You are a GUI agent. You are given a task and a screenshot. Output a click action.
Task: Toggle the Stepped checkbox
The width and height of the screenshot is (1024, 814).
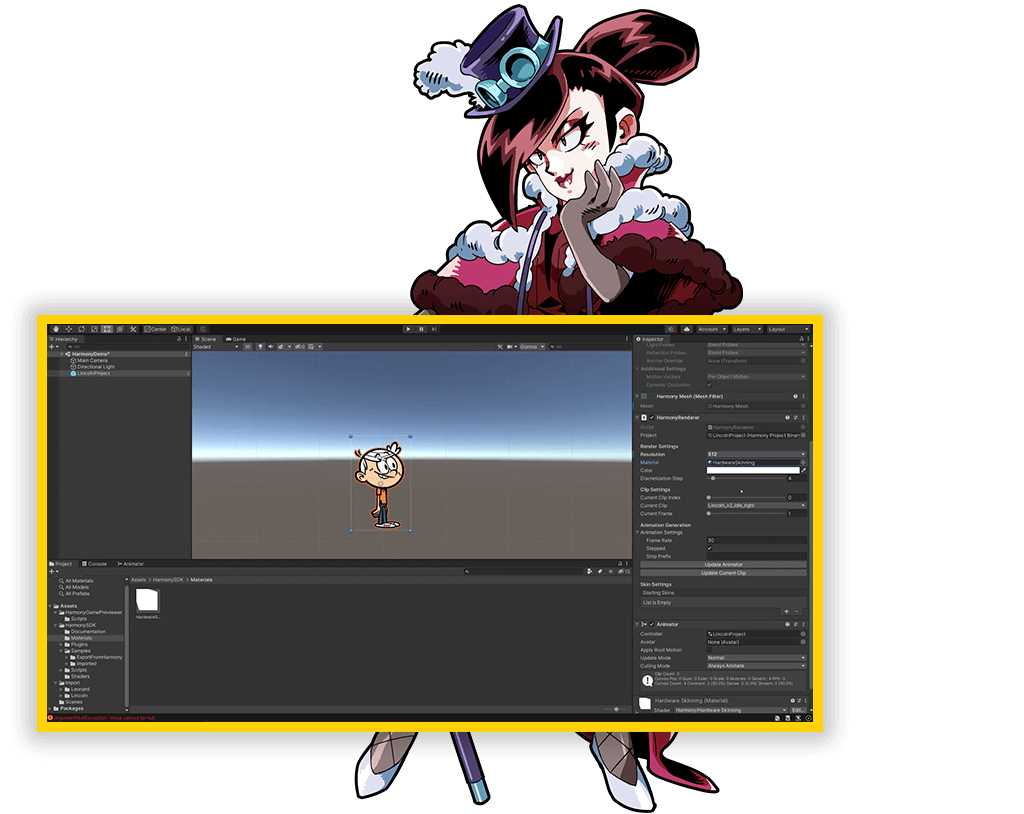[x=710, y=549]
